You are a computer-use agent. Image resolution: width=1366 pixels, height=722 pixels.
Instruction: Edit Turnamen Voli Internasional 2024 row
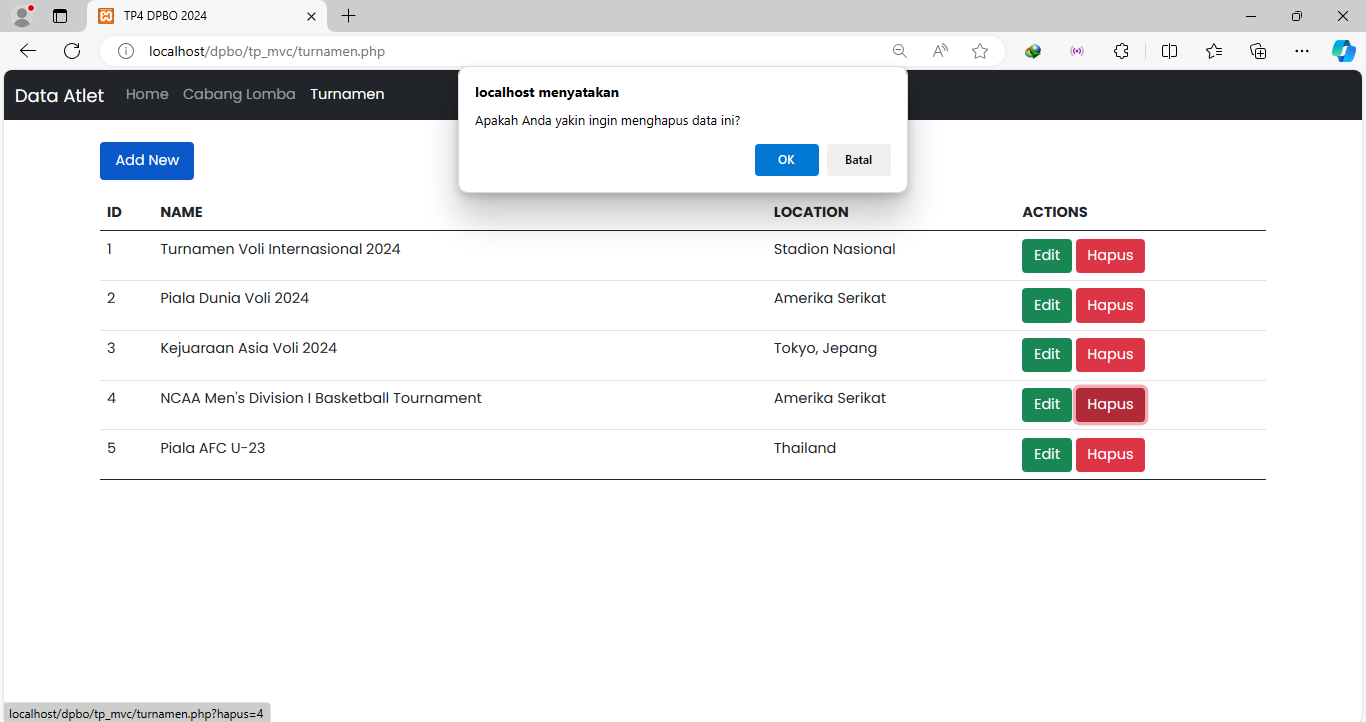(1046, 256)
